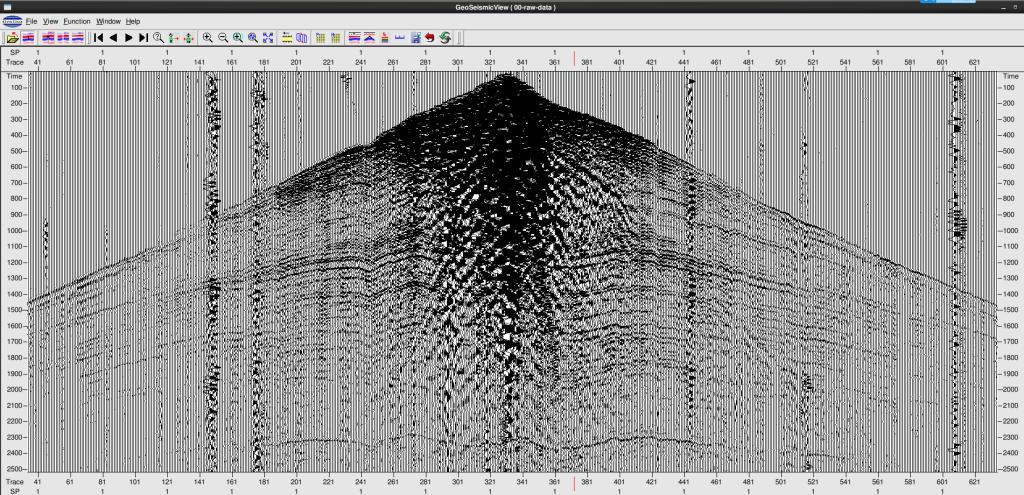Click the open folder icon in toolbar

point(11,37)
